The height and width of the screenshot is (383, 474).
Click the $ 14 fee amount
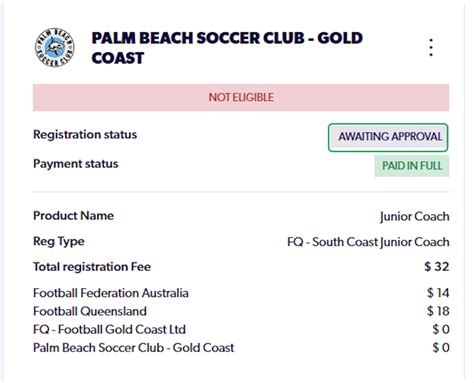pos(438,293)
